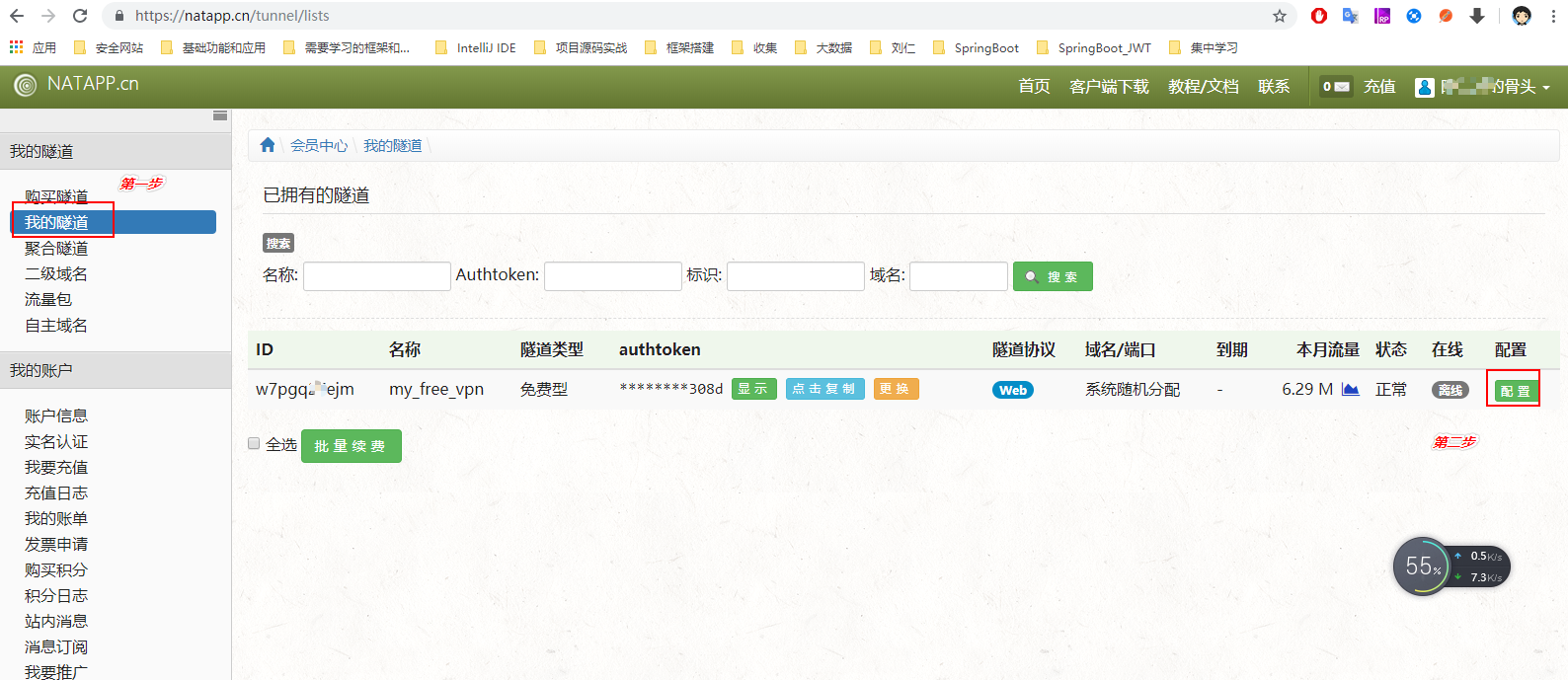Click the blue Web protocol badge

pos(1013,390)
